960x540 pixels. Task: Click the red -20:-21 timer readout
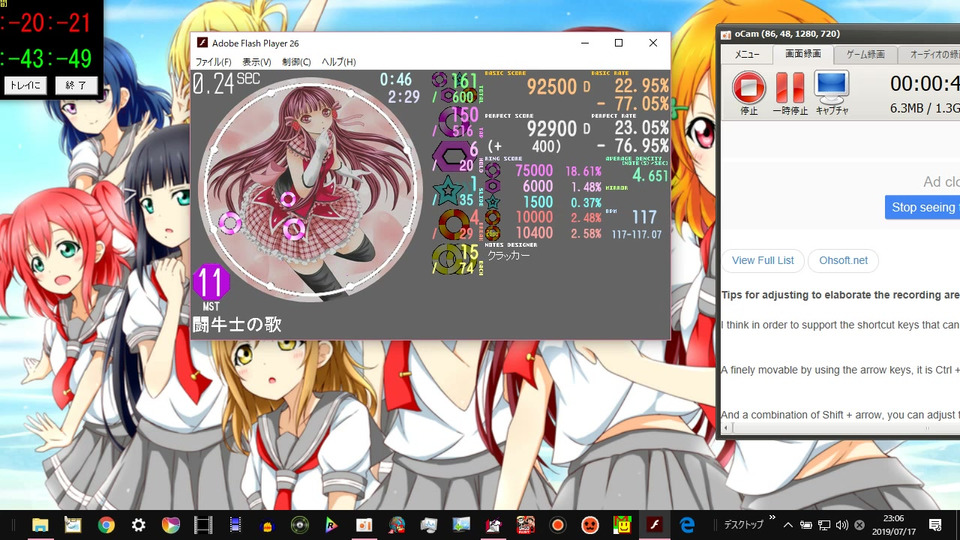(46, 23)
